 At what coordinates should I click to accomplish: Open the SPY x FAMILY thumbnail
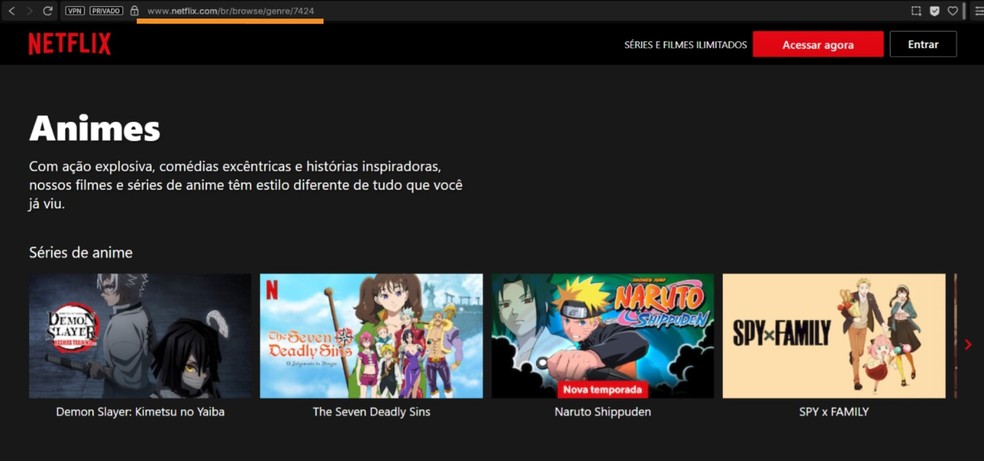coord(834,336)
